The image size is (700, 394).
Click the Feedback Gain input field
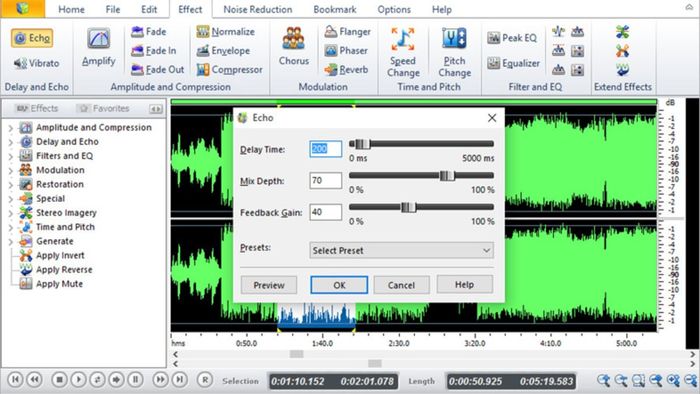click(325, 212)
